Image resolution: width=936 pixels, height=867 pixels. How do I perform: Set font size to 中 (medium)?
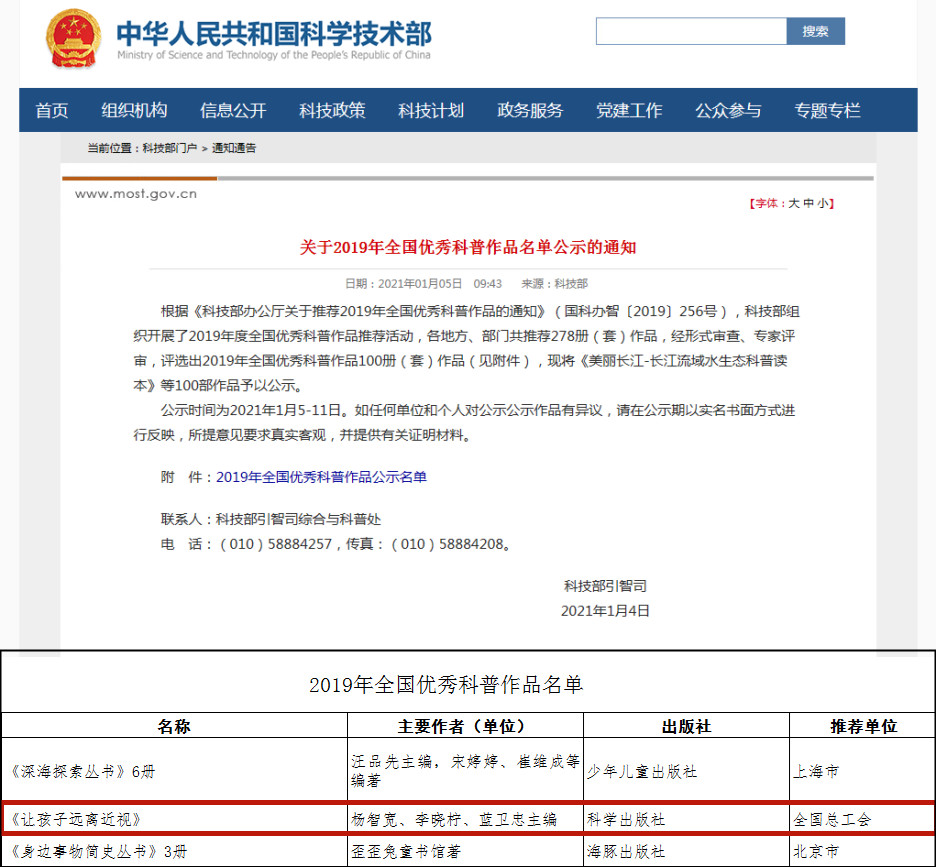point(808,203)
